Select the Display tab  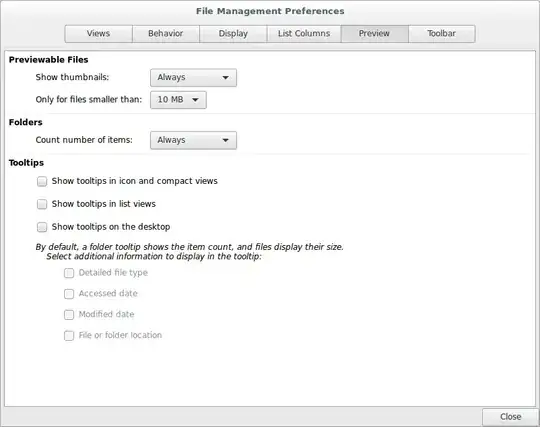[x=233, y=34]
